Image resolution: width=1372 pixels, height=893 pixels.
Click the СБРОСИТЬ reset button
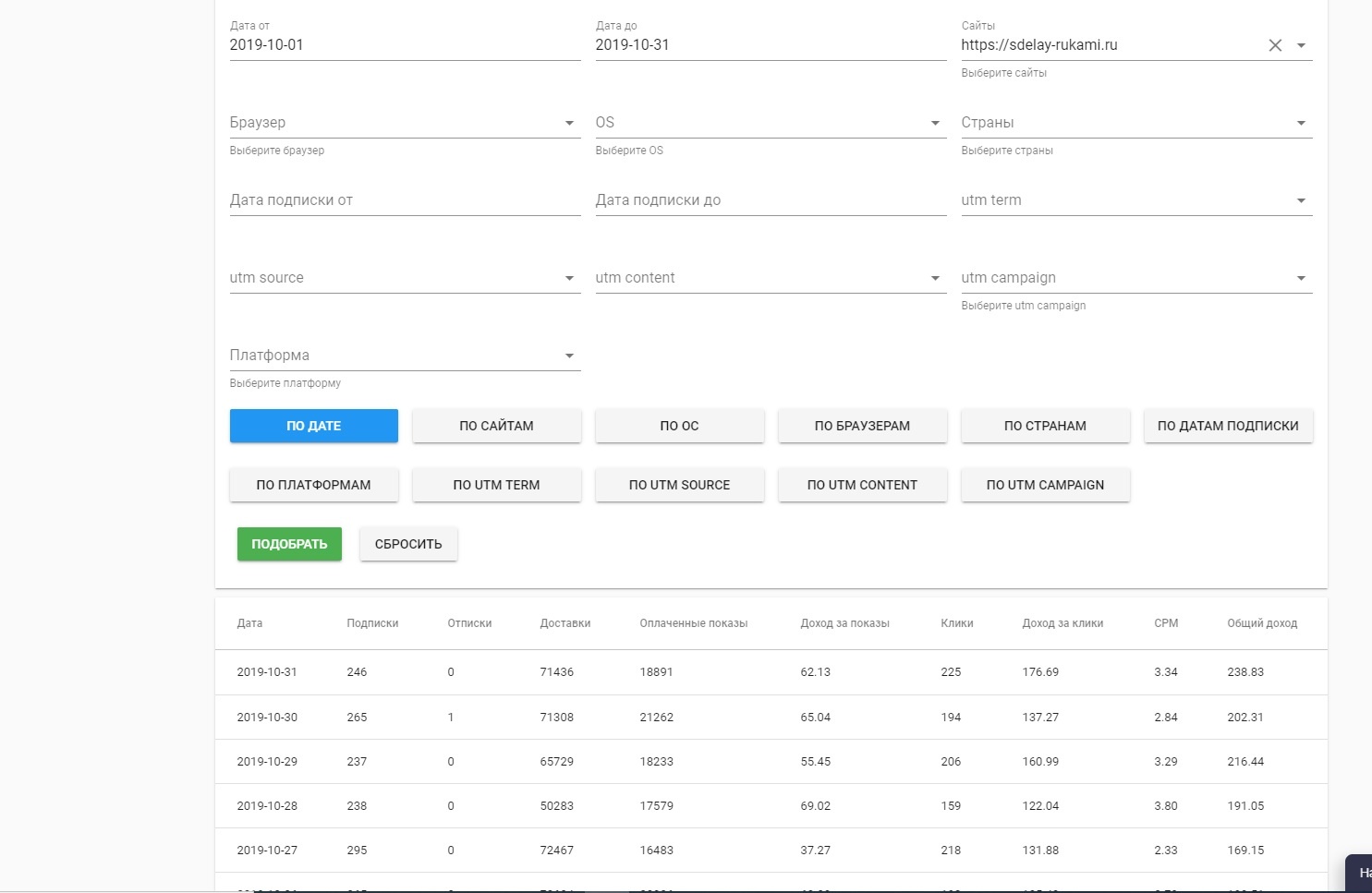pos(408,544)
